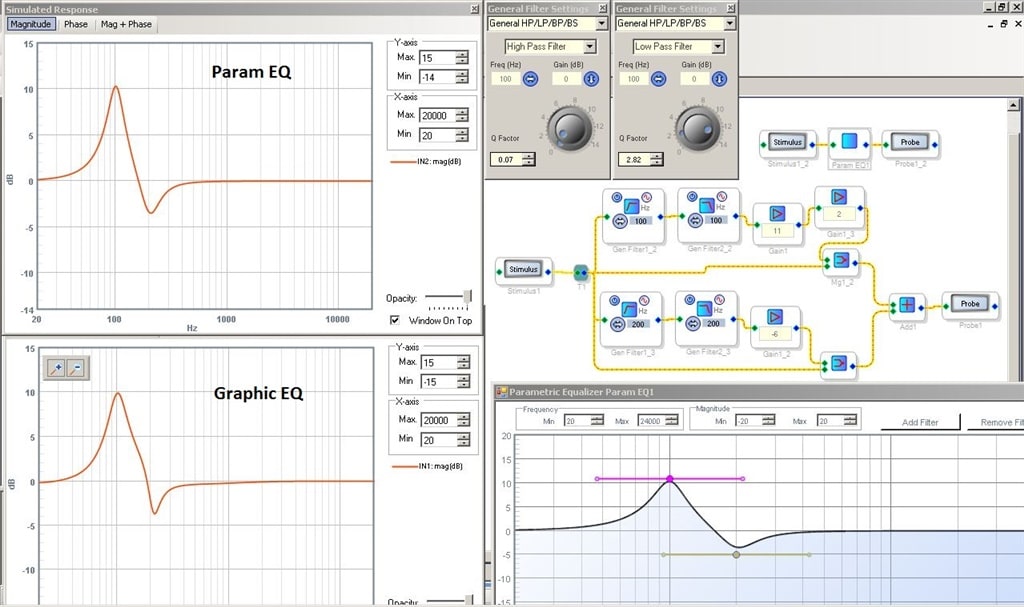Image resolution: width=1024 pixels, height=607 pixels.
Task: Click the magenta peak handle on the Parametric Equalizer curve
Action: 670,479
